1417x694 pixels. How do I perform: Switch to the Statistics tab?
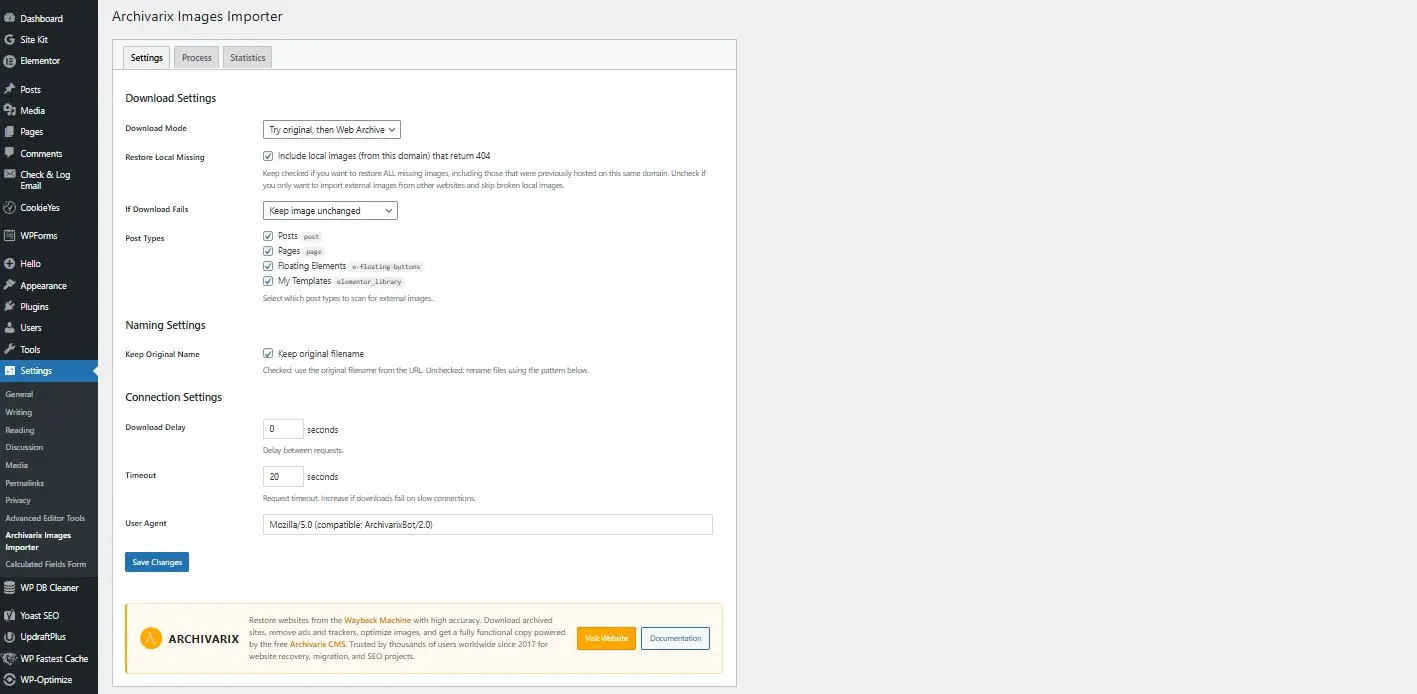tap(247, 58)
